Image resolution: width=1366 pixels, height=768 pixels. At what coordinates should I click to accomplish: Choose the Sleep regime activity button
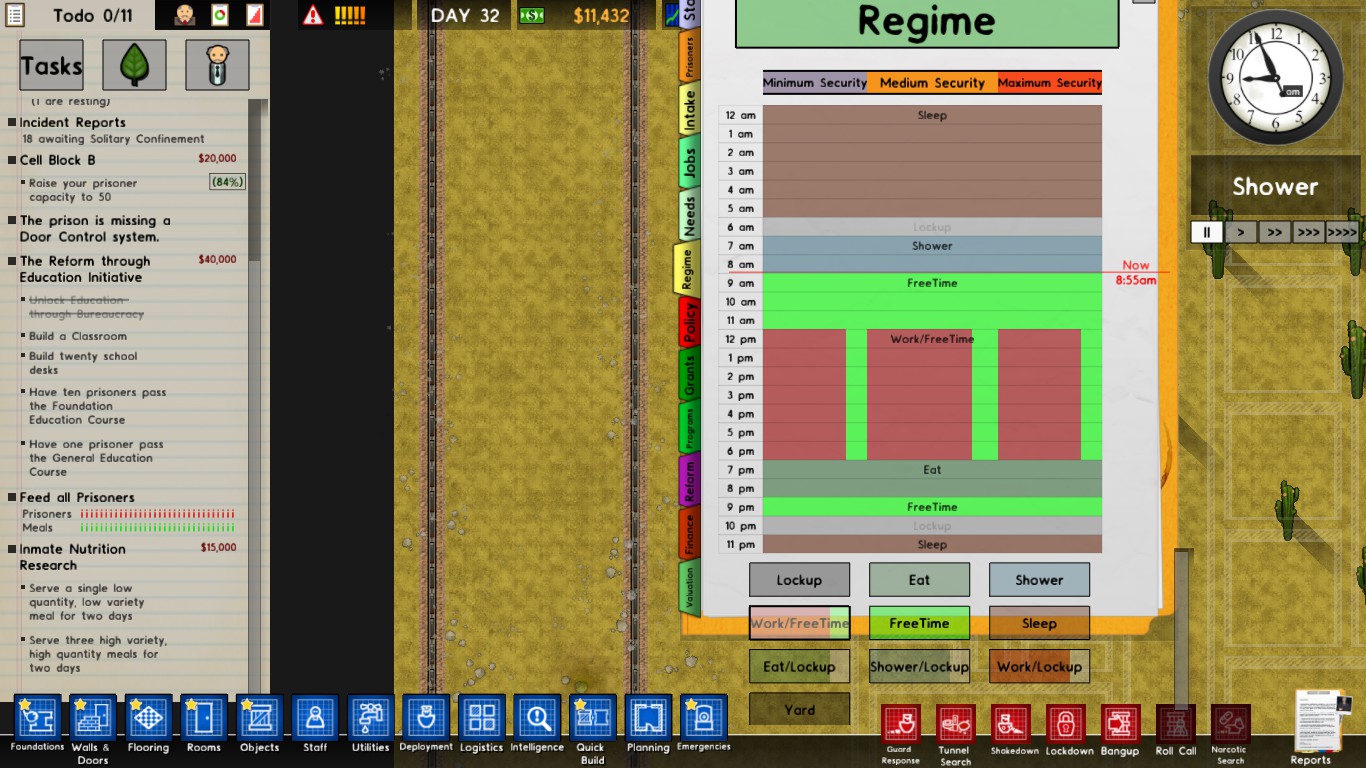[1039, 623]
